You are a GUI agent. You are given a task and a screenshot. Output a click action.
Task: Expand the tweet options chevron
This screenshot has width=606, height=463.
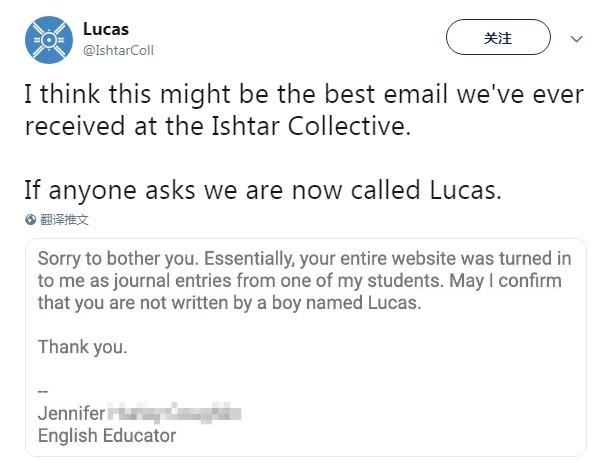[x=577, y=39]
